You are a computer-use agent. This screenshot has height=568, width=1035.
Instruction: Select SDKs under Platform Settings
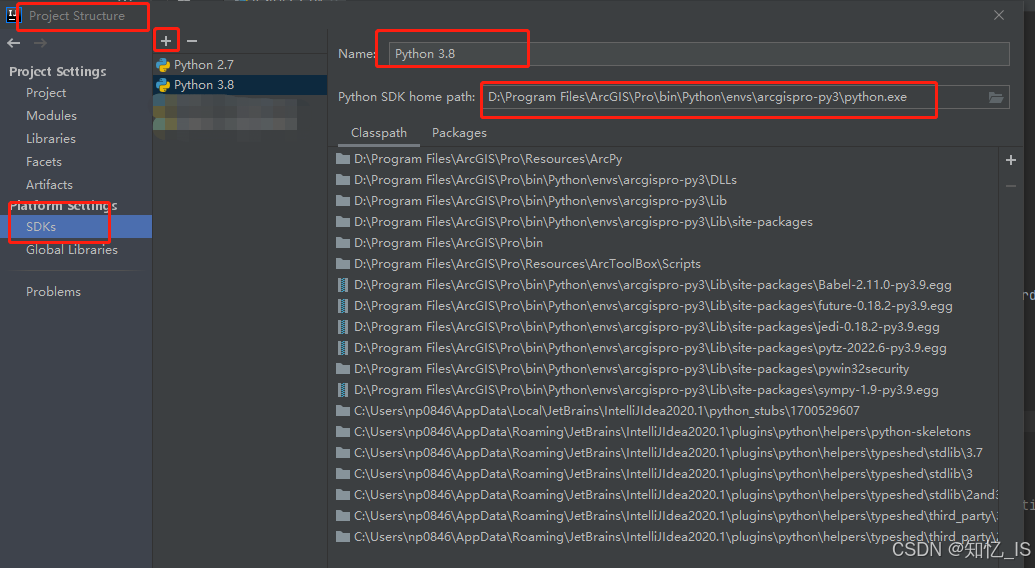click(x=76, y=227)
